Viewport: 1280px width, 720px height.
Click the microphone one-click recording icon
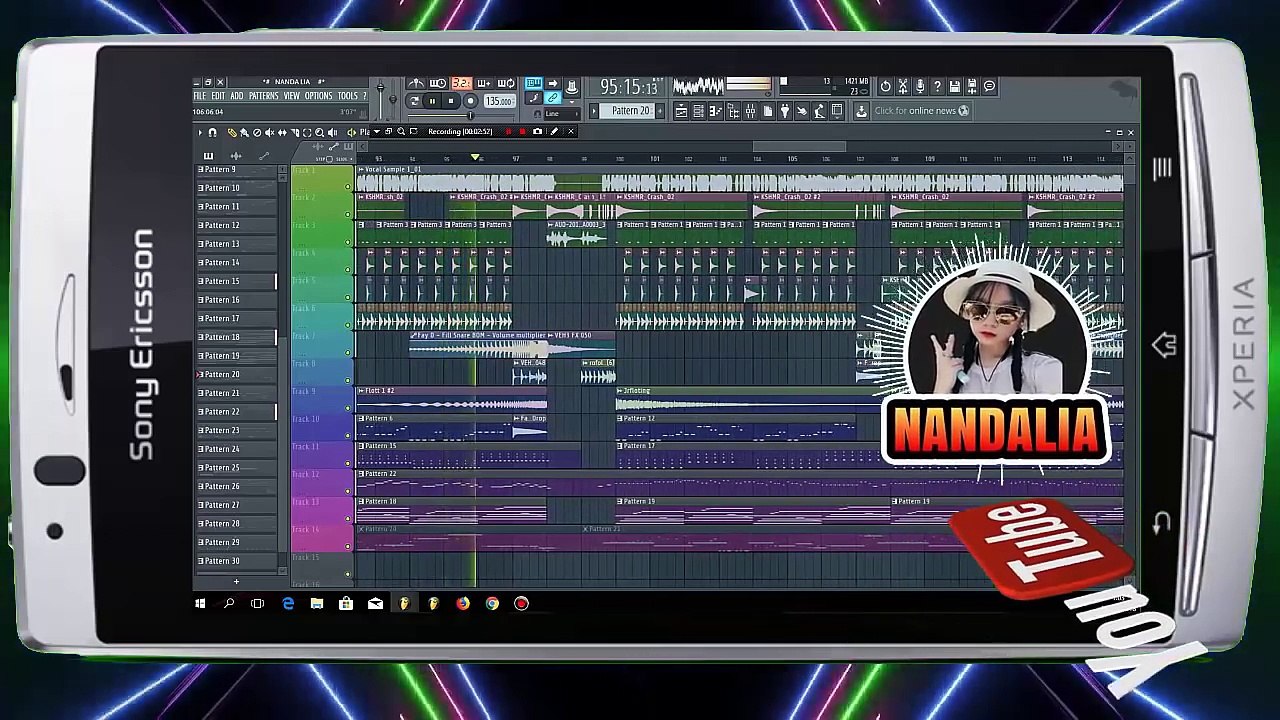[x=920, y=86]
